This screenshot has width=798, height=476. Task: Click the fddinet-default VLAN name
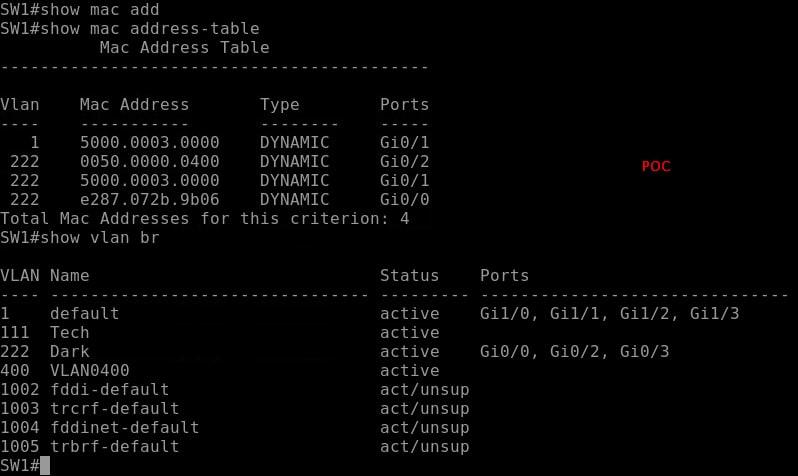124,427
